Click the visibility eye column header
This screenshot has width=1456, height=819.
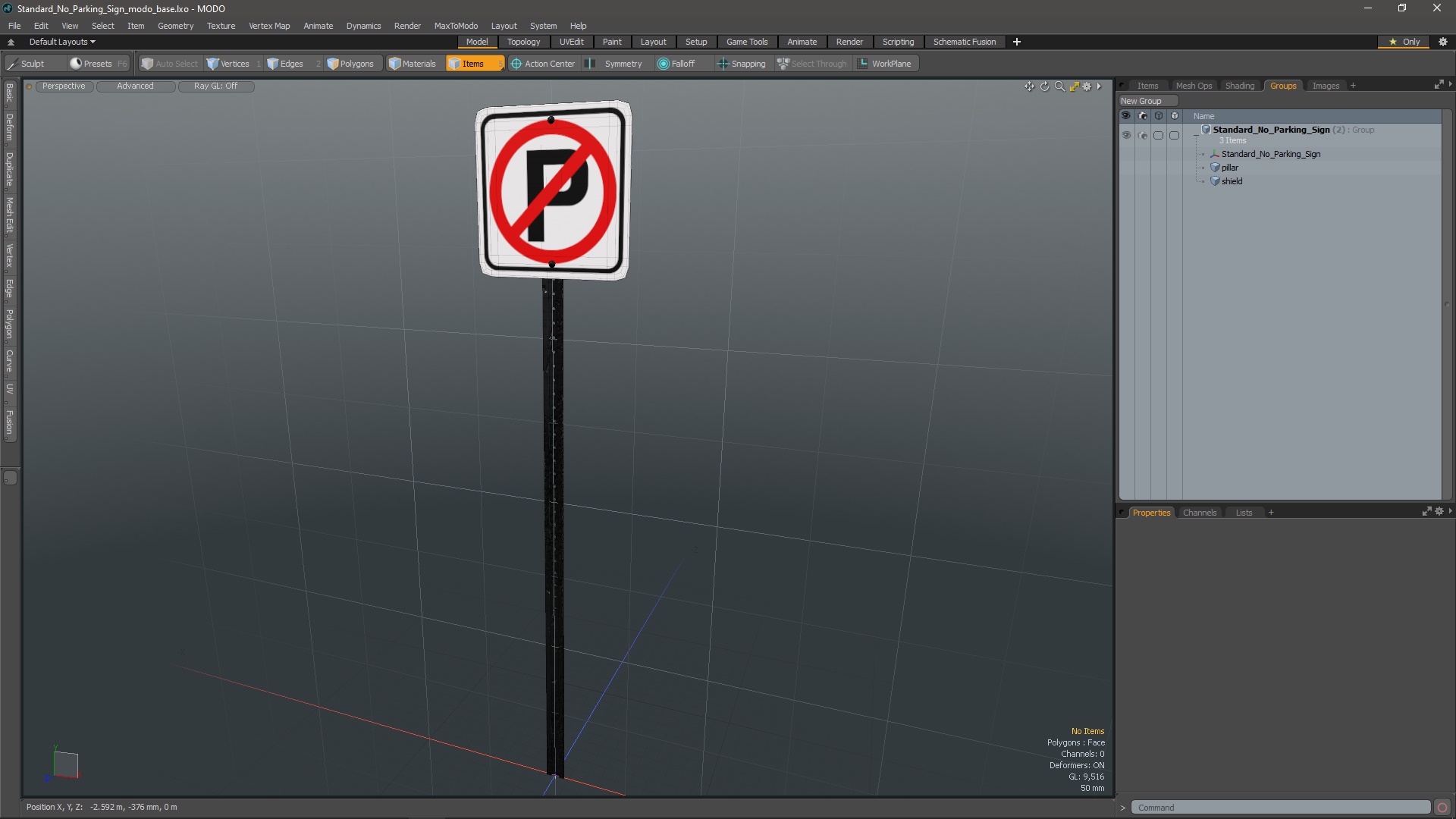click(1126, 116)
